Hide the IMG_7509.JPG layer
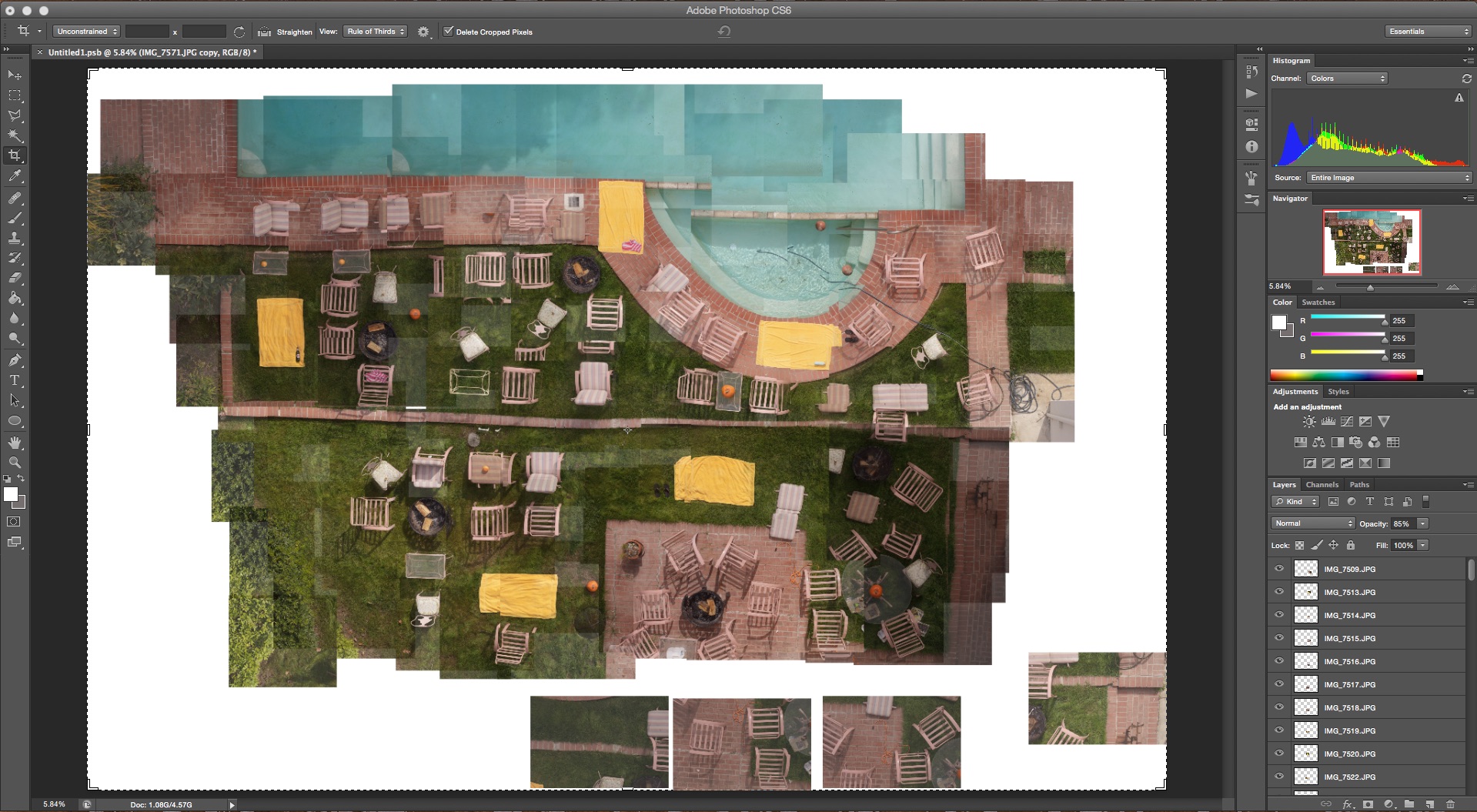 pyautogui.click(x=1279, y=569)
